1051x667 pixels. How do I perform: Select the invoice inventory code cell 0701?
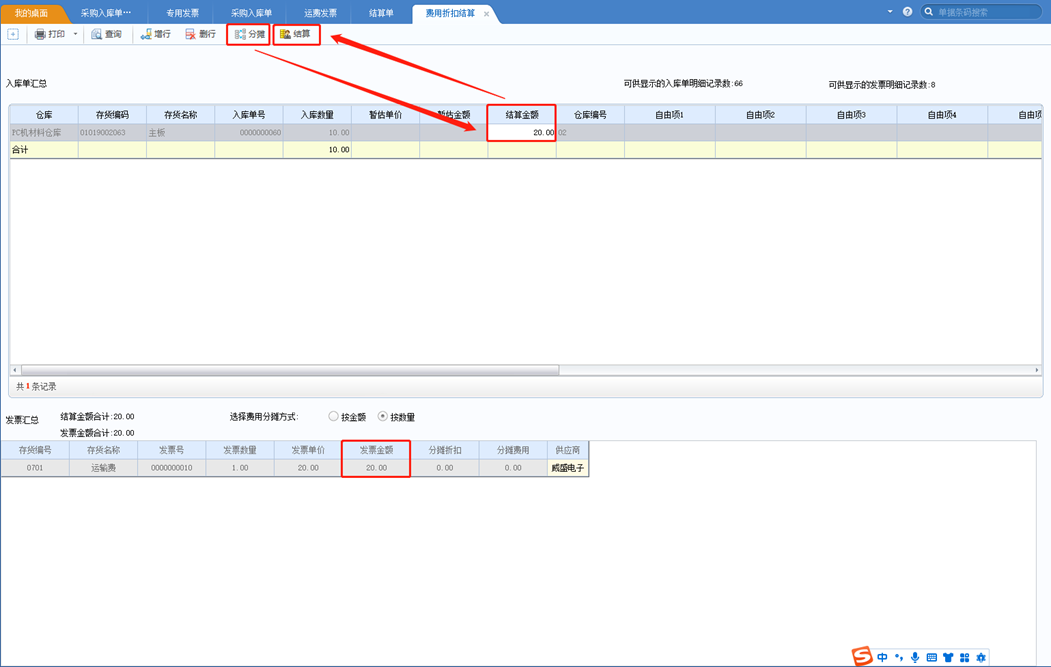pos(35,467)
